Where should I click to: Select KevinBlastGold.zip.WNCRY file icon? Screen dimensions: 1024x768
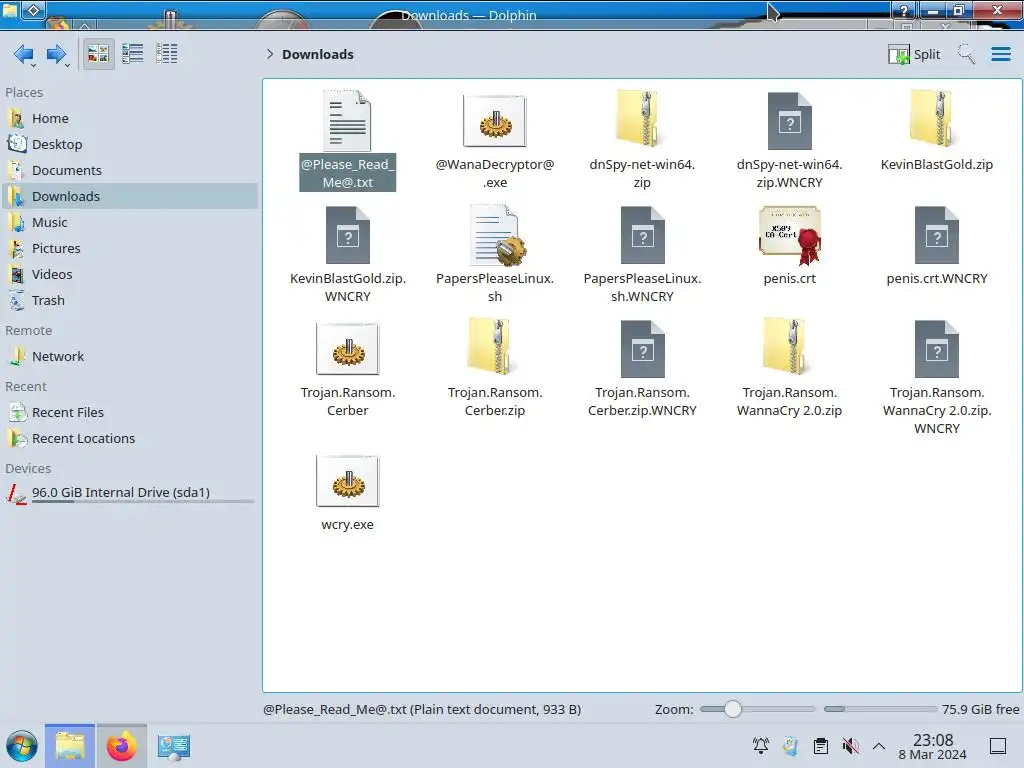tap(347, 235)
